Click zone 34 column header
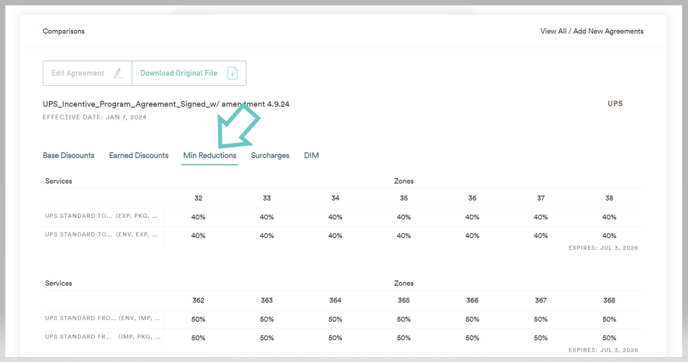Screen dimensions: 688x362 pyautogui.click(x=335, y=198)
